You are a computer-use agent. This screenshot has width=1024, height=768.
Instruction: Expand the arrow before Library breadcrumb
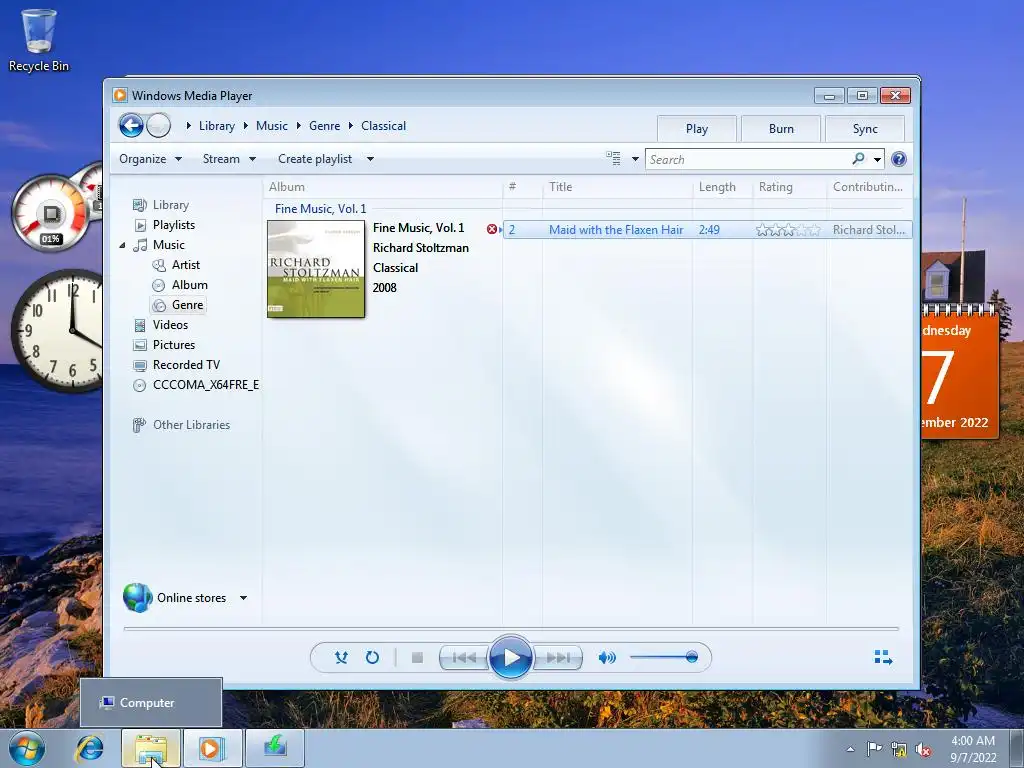click(x=188, y=125)
